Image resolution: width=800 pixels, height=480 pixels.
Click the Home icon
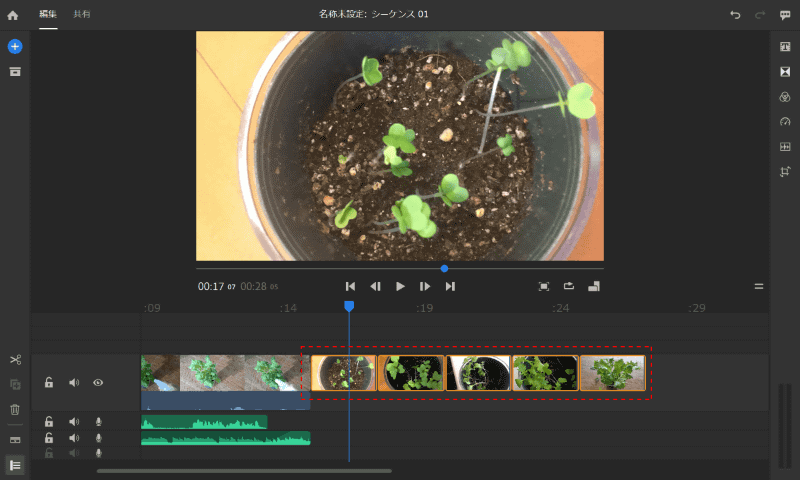[x=13, y=15]
